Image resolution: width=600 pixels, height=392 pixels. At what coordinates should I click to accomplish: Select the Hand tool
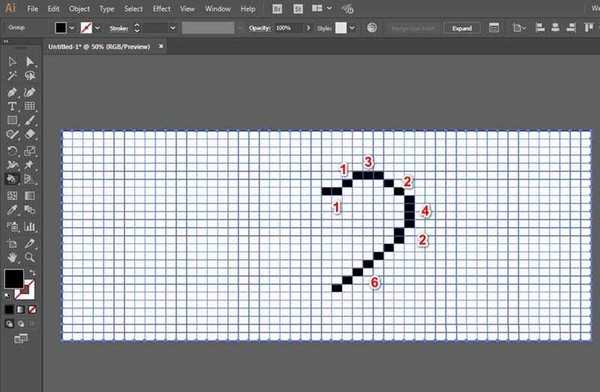pos(12,257)
